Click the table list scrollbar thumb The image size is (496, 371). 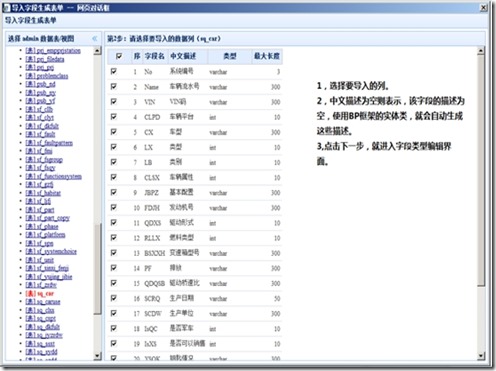coord(97,268)
